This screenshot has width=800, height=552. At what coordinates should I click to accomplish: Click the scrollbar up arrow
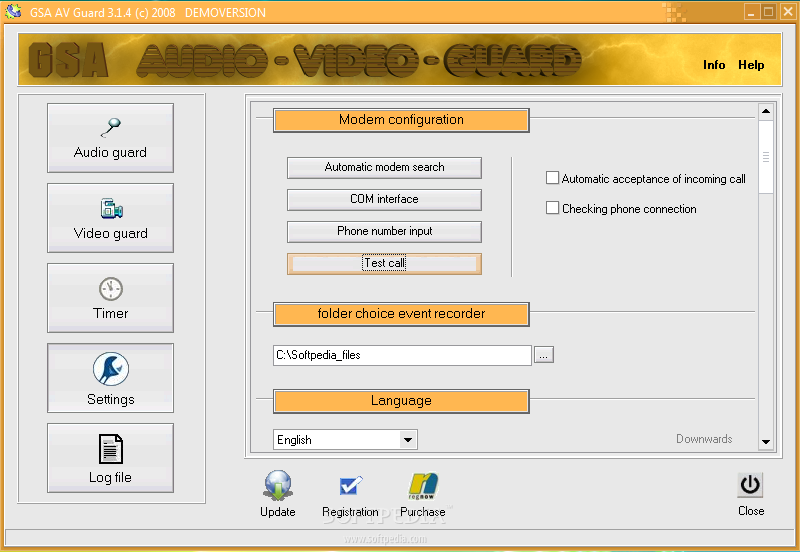click(x=766, y=111)
